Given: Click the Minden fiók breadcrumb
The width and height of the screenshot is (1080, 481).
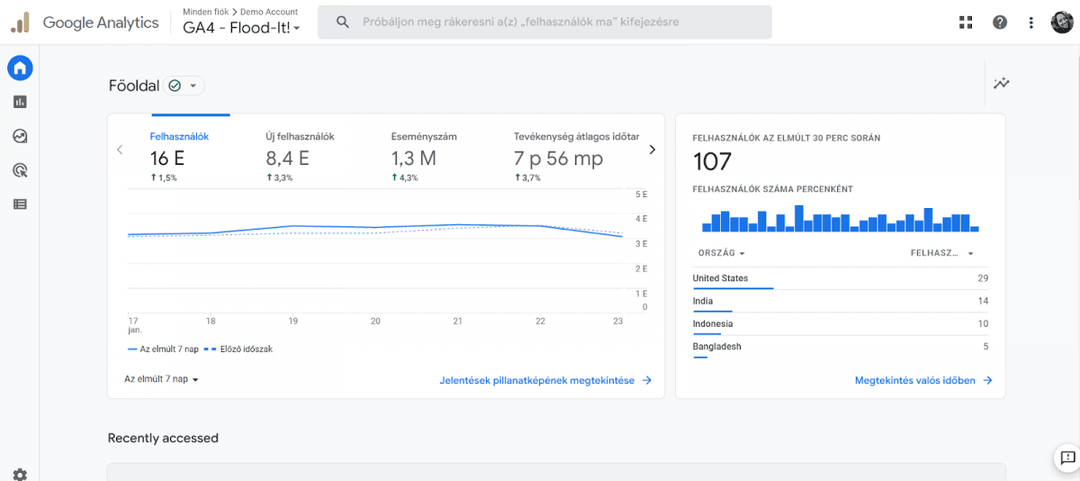Looking at the screenshot, I should (x=205, y=12).
